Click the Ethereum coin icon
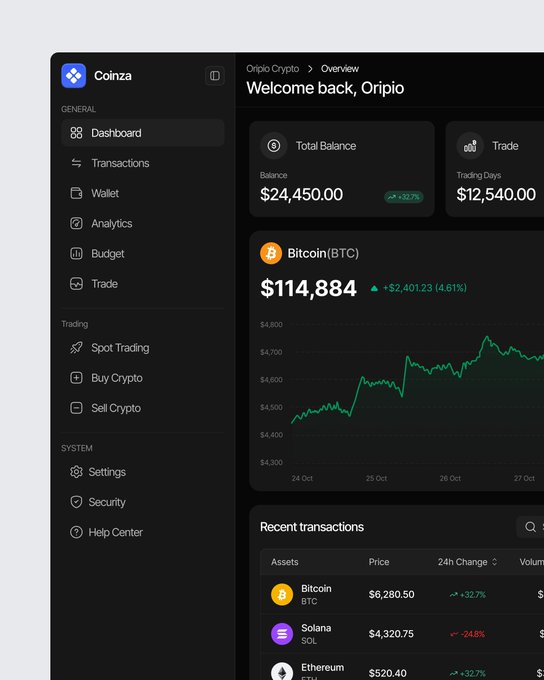544x680 pixels. coord(282,673)
